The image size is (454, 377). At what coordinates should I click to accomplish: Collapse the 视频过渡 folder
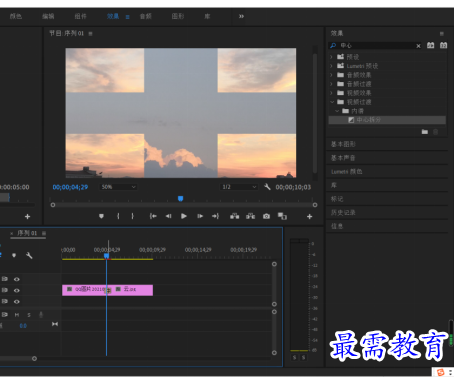coord(332,102)
